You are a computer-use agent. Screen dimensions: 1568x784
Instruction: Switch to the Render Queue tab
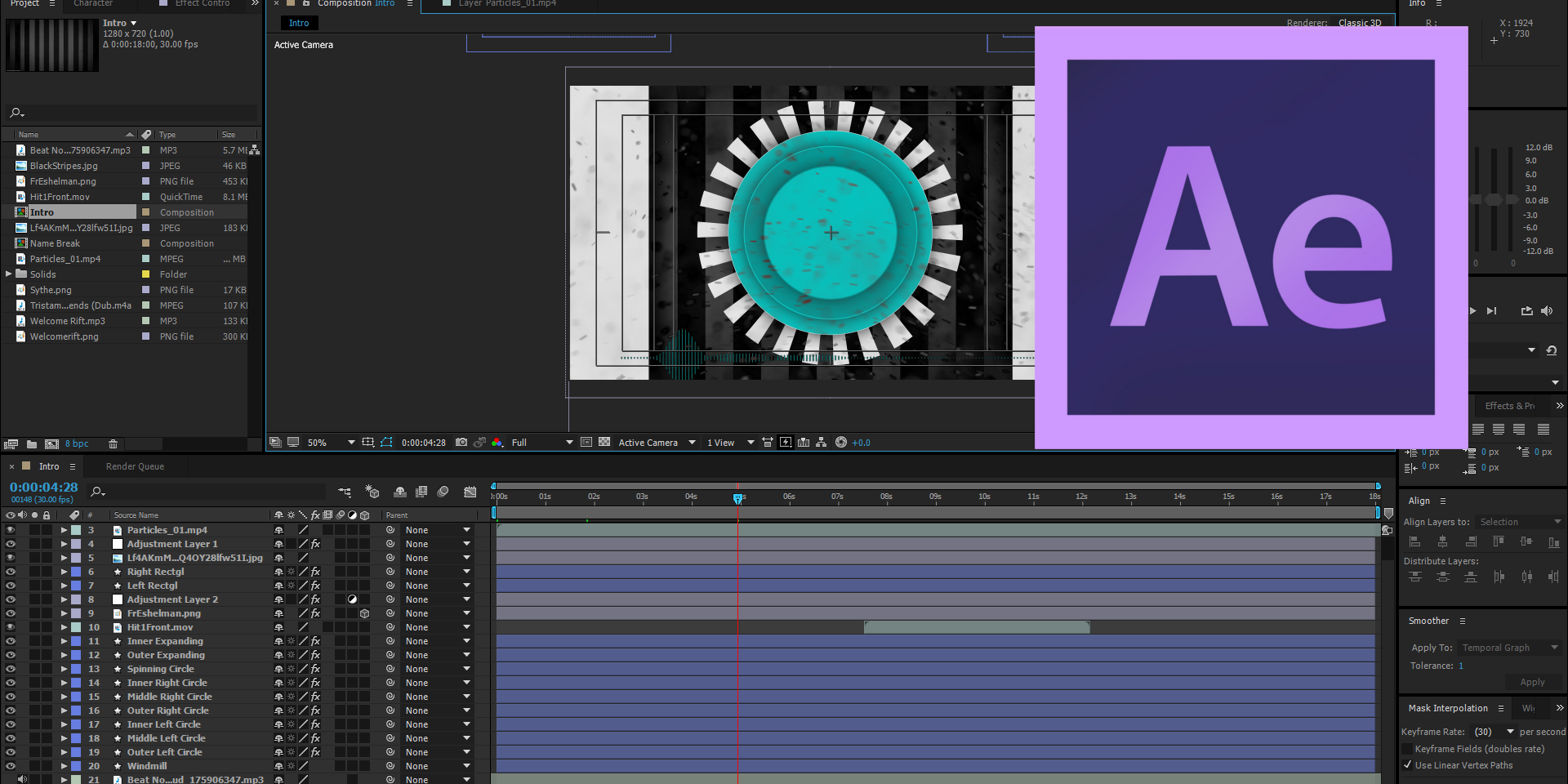(135, 466)
